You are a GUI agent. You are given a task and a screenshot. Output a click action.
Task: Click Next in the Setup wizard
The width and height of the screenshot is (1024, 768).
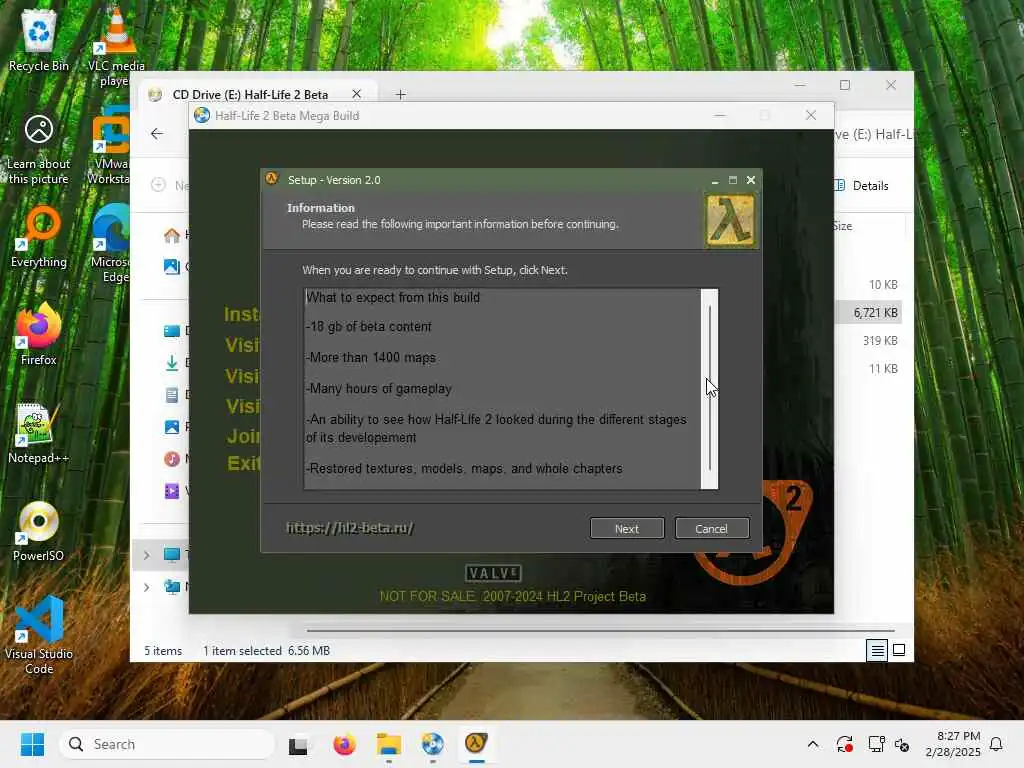(x=626, y=528)
